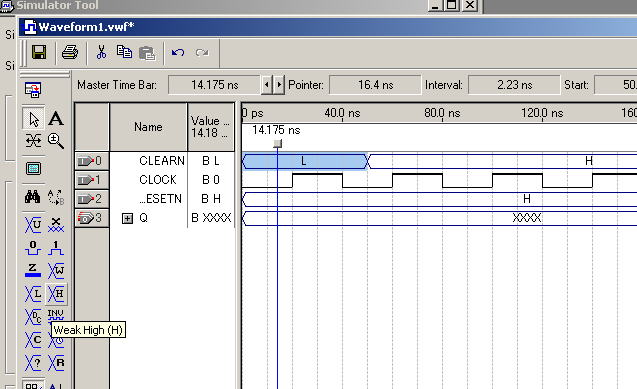Viewport: 637px width, 389px height.
Task: Select the CLEARN signal row
Action: pyautogui.click(x=162, y=161)
